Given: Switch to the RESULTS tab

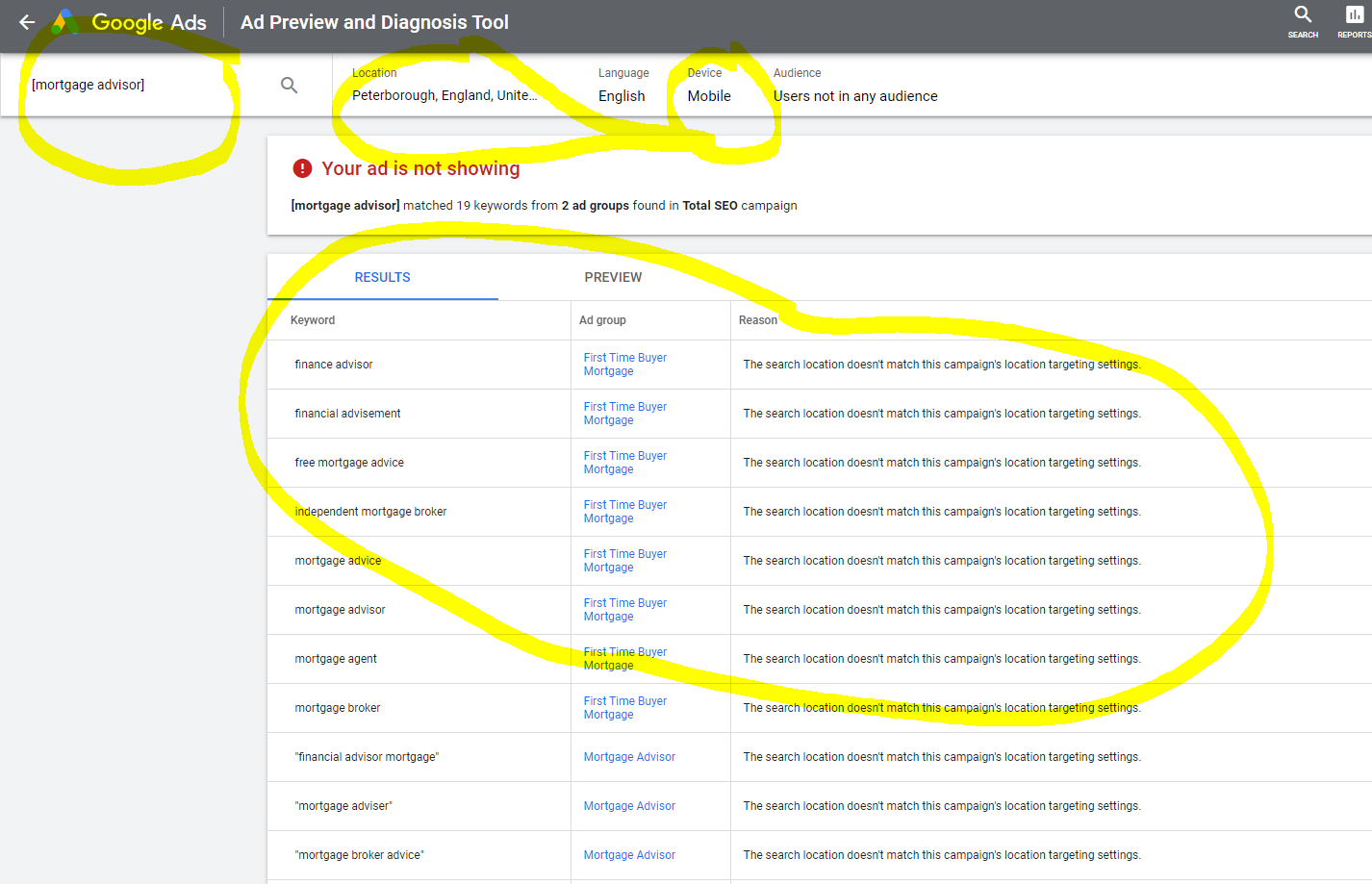Looking at the screenshot, I should [x=383, y=277].
